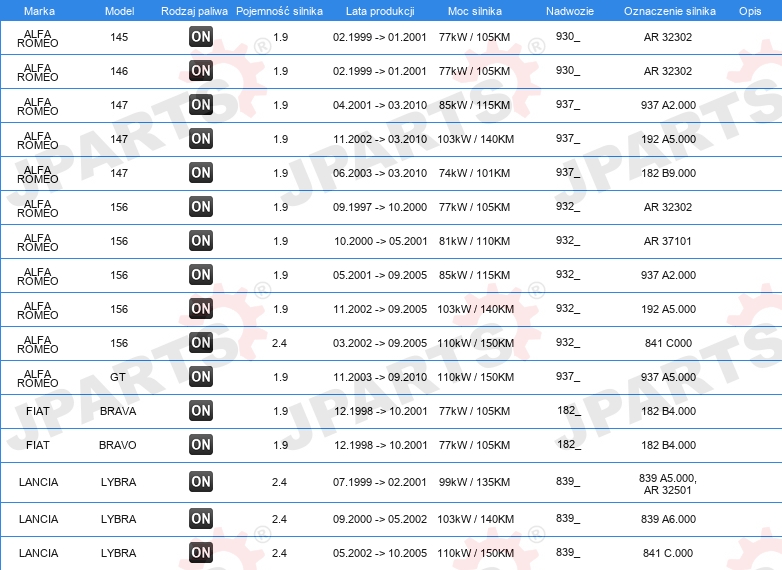Click body code '937_' in the GT row
Viewport: 782px width, 570px height.
568,377
